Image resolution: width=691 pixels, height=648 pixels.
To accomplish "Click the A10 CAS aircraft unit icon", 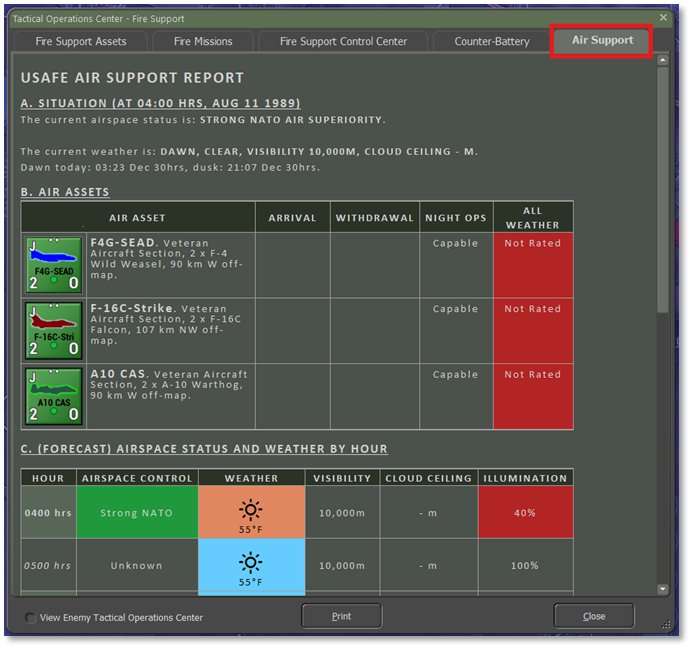I will pyautogui.click(x=53, y=397).
